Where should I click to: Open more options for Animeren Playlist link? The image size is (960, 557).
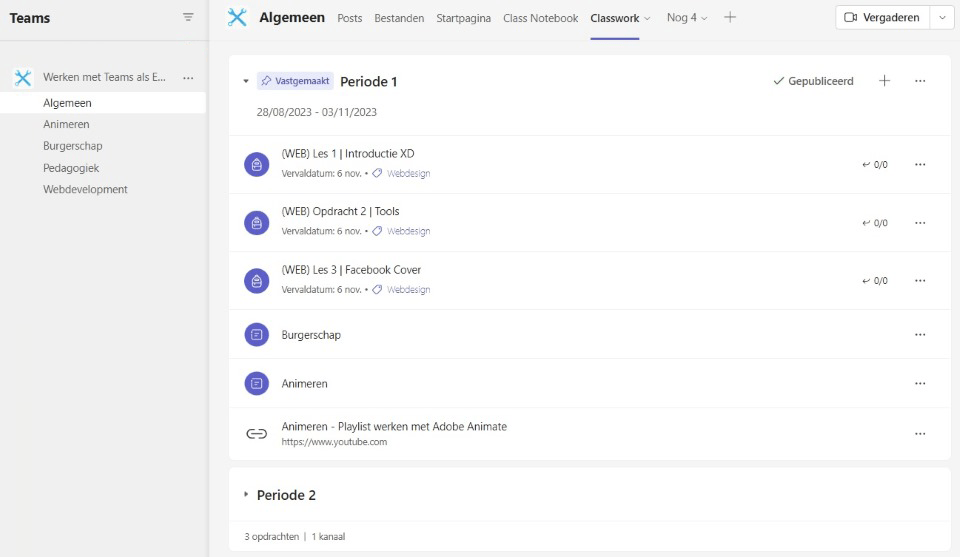[920, 434]
